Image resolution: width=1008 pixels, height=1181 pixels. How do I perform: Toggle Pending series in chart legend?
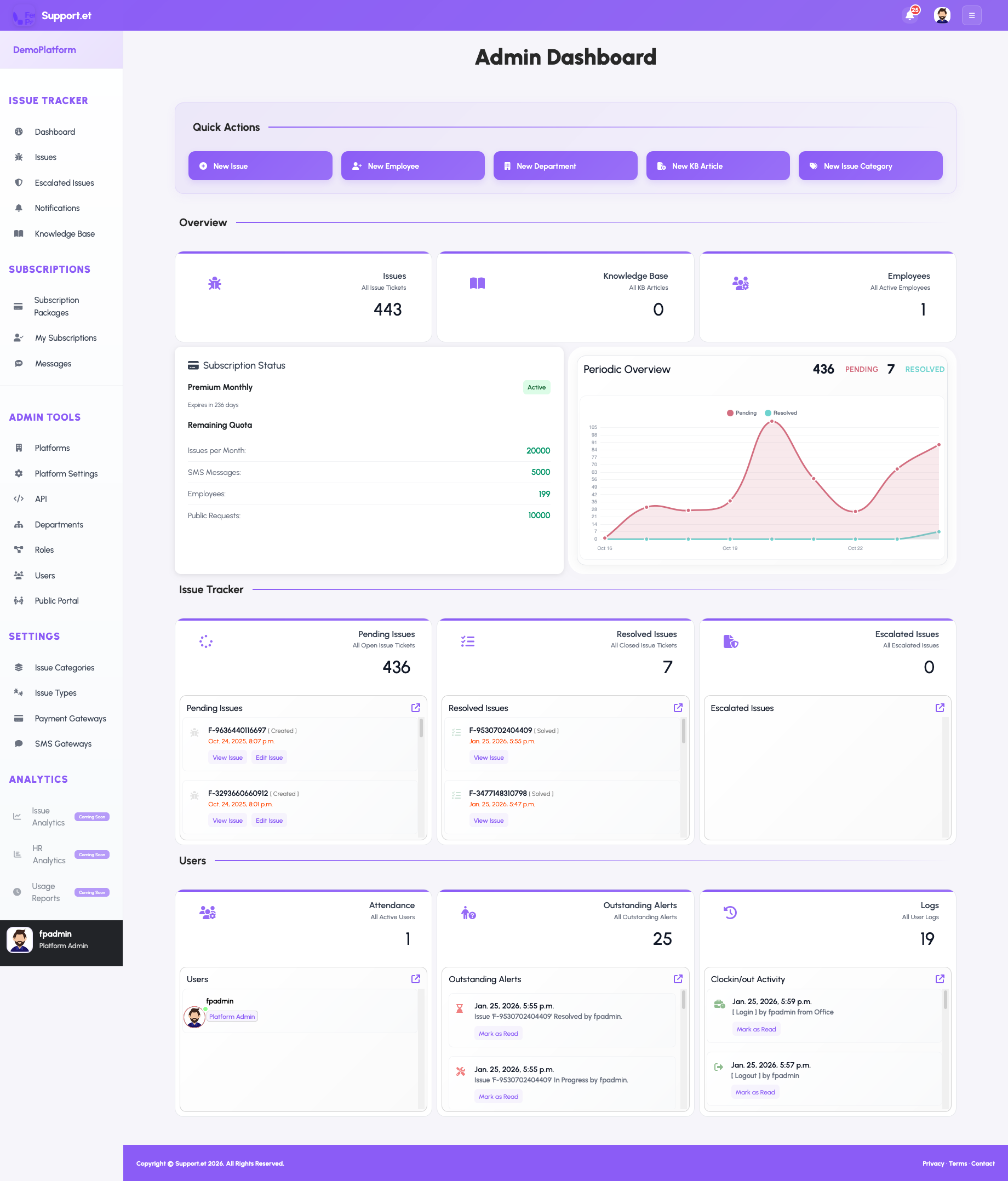[742, 412]
